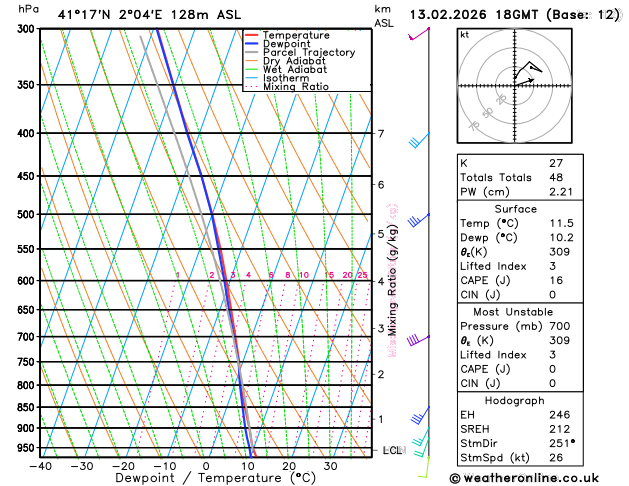Viewport: 629px width, 486px height.
Task: Click the date header '13.02.2026 18GMT'
Action: (474, 15)
